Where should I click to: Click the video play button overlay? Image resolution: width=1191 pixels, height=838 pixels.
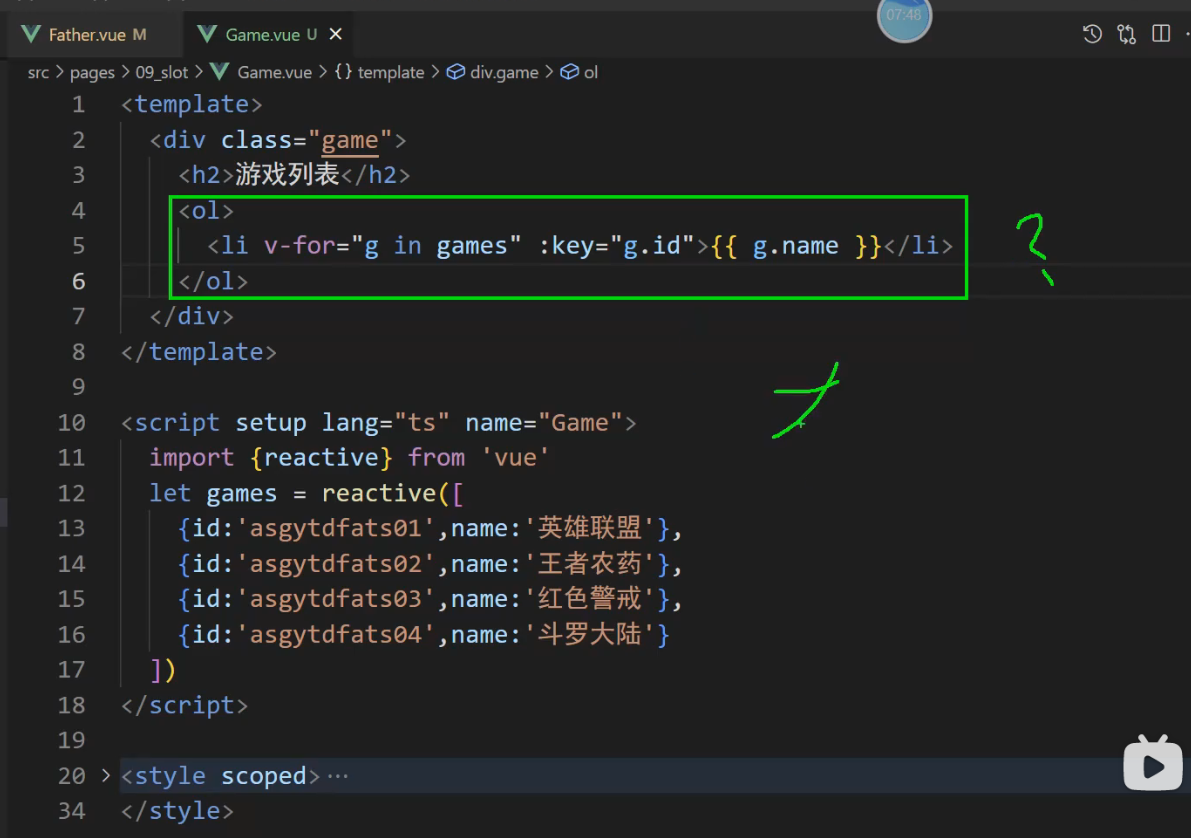(x=1152, y=764)
